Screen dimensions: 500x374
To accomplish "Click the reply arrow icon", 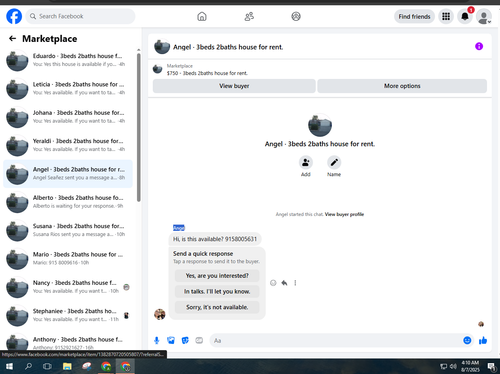I will [284, 283].
